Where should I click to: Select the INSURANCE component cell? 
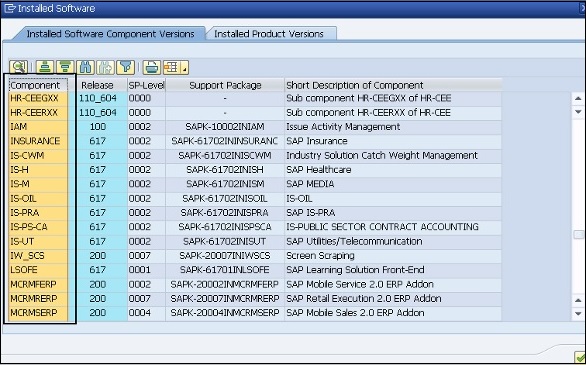(38, 141)
